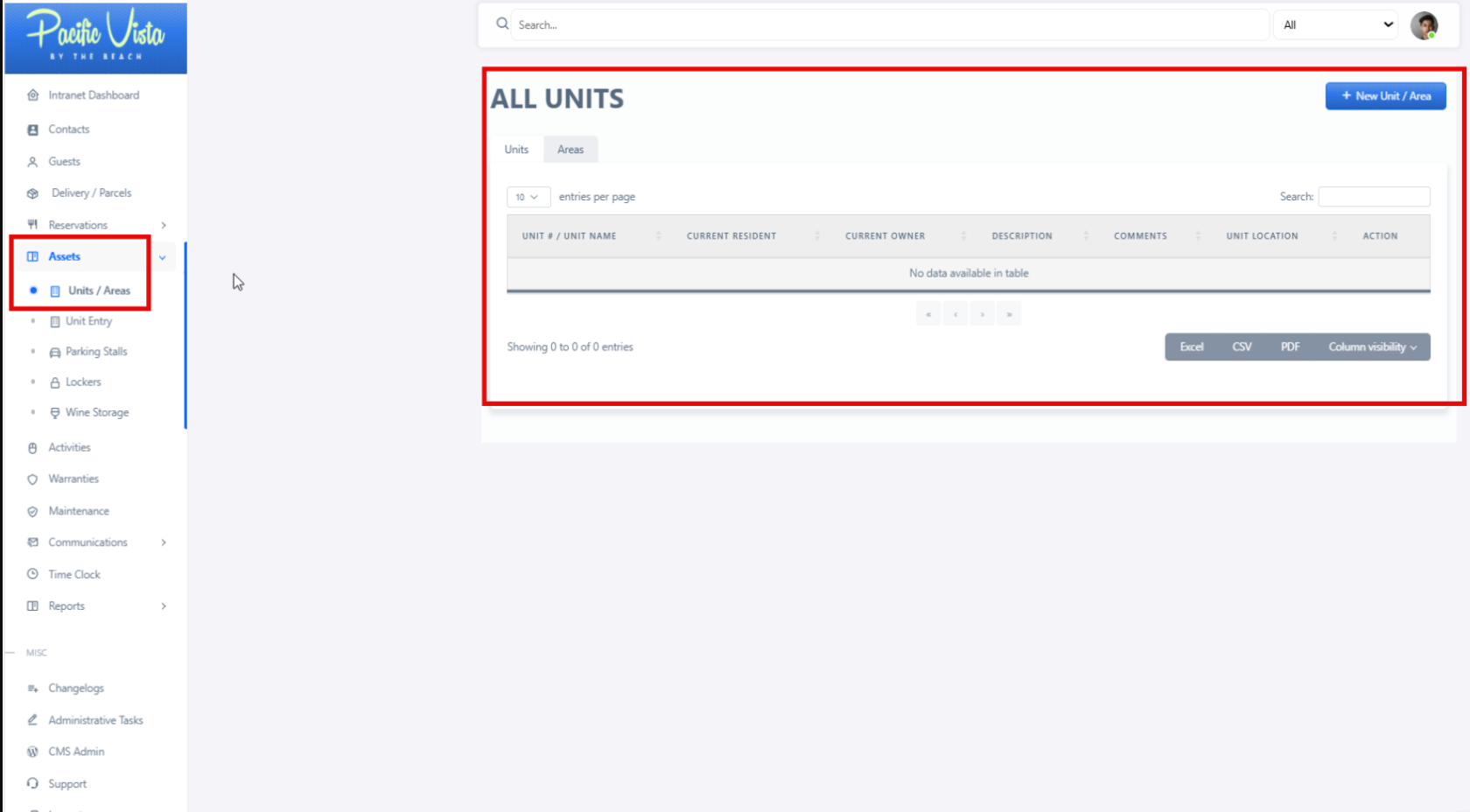Open the entries per page dropdown
The width and height of the screenshot is (1470, 812).
tap(528, 197)
